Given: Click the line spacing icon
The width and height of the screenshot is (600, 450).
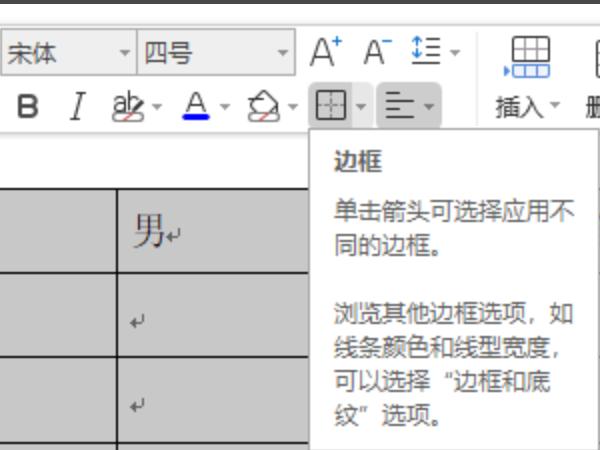Looking at the screenshot, I should click(426, 51).
